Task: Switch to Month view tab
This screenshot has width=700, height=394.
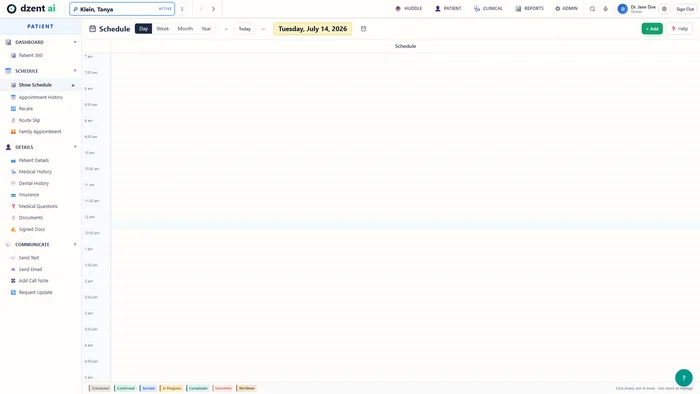Action: click(x=185, y=29)
